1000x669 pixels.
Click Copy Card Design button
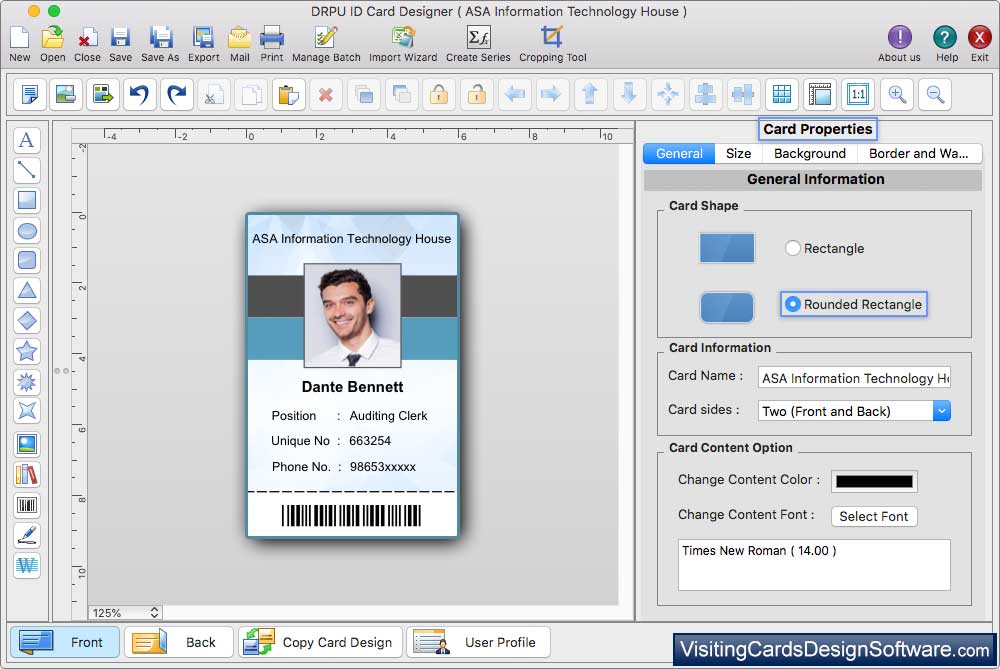coord(320,642)
